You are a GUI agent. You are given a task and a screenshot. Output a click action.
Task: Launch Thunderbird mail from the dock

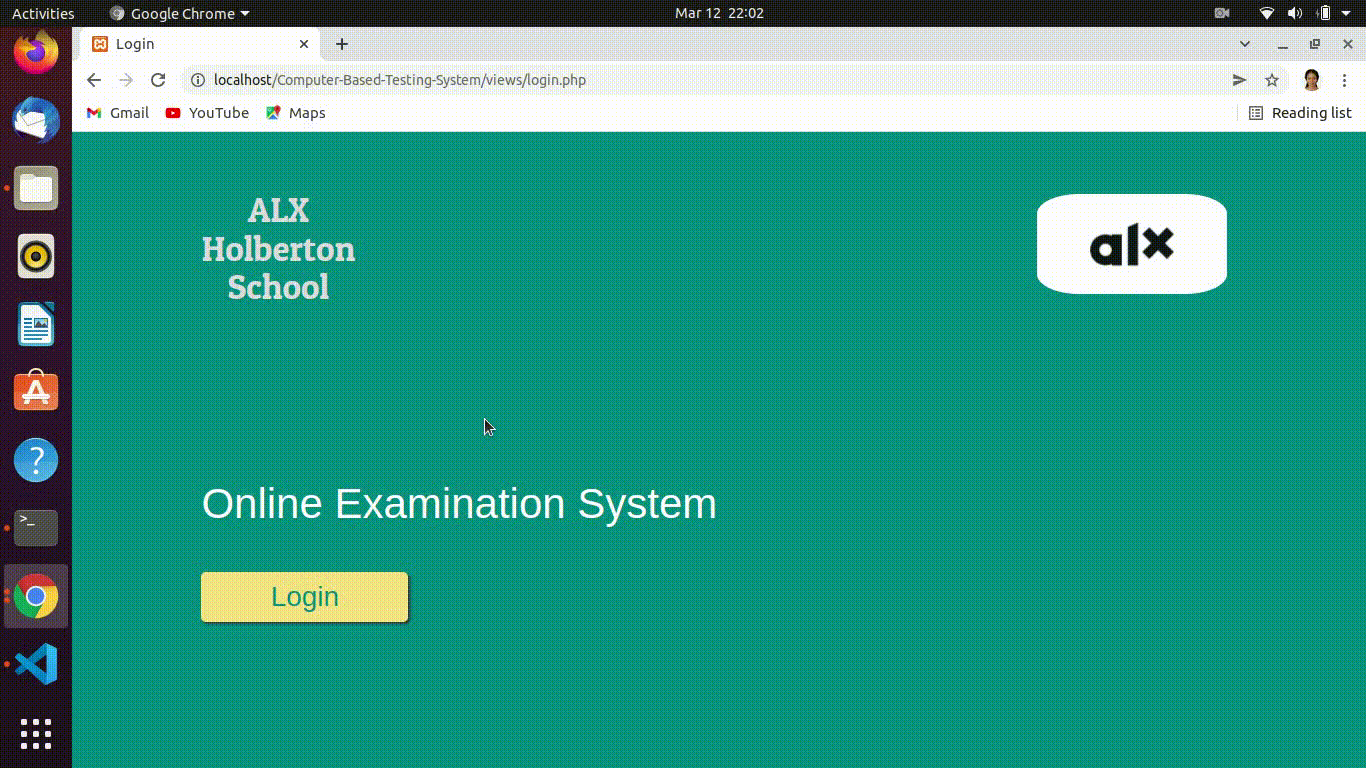(36, 120)
